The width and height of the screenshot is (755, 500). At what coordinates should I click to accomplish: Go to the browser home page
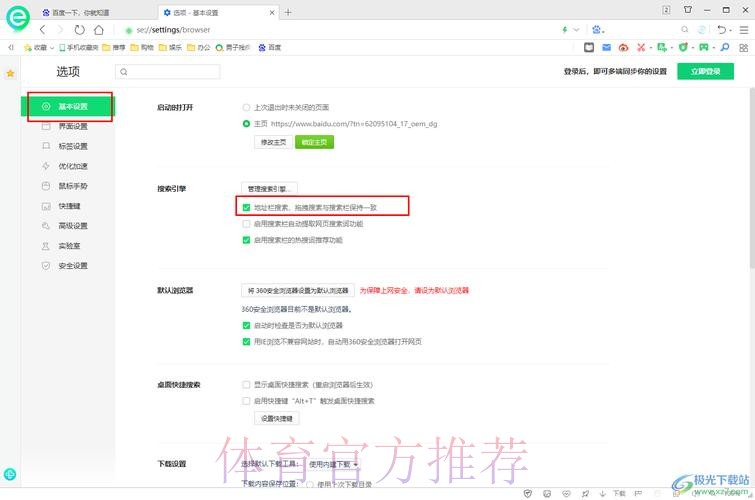click(x=98, y=30)
